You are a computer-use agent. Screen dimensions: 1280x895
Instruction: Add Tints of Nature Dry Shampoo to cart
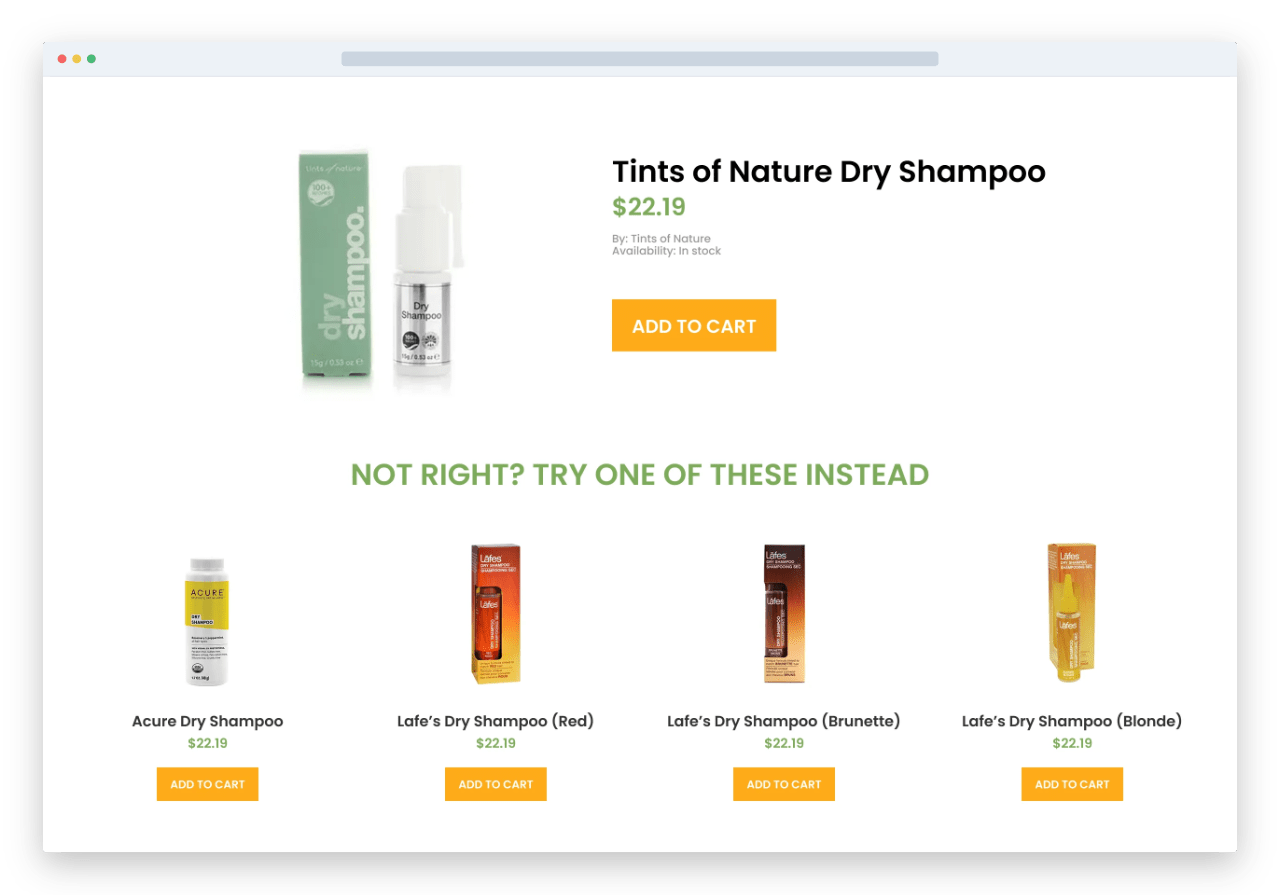click(x=694, y=325)
